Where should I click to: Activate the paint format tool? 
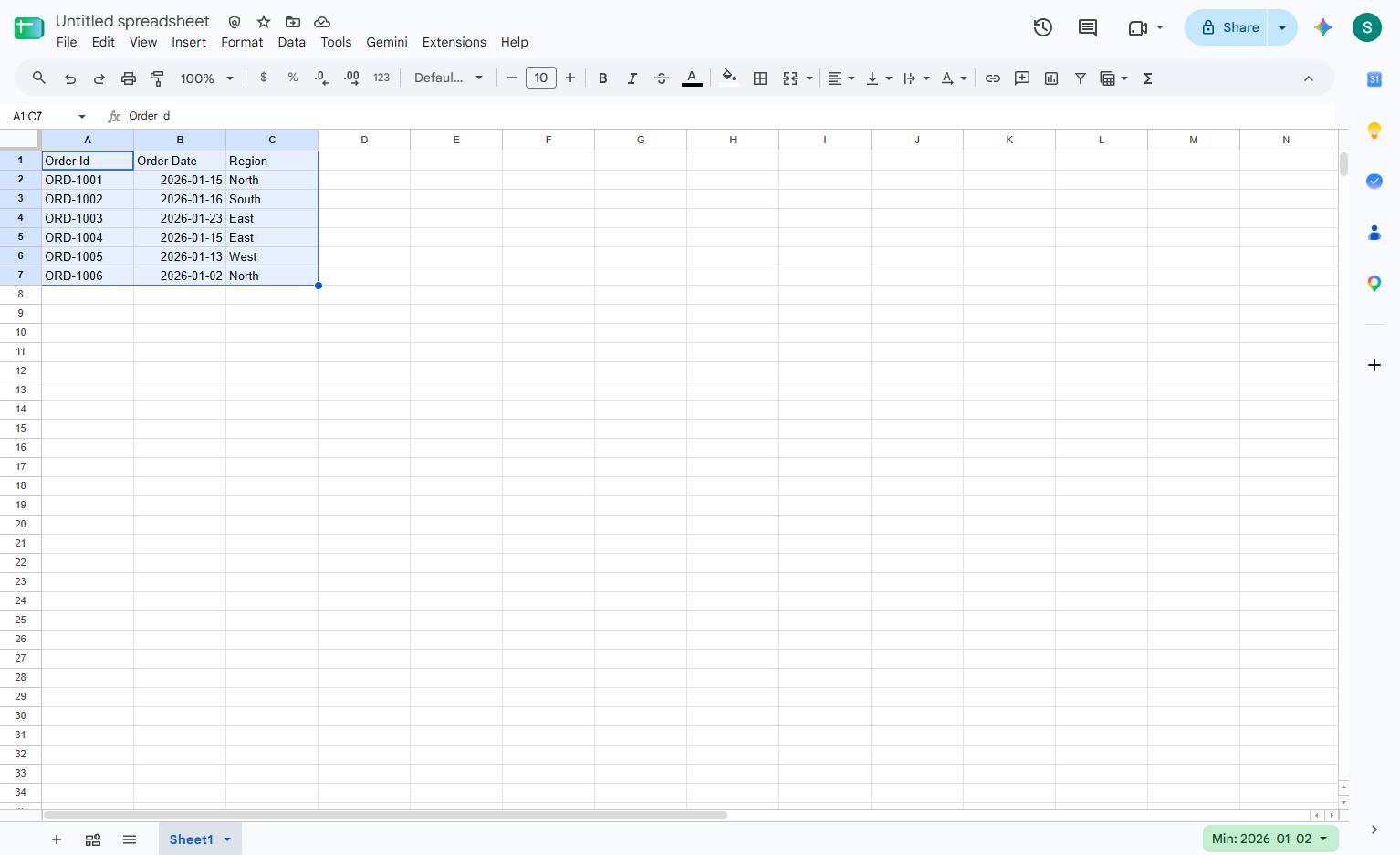[x=157, y=78]
